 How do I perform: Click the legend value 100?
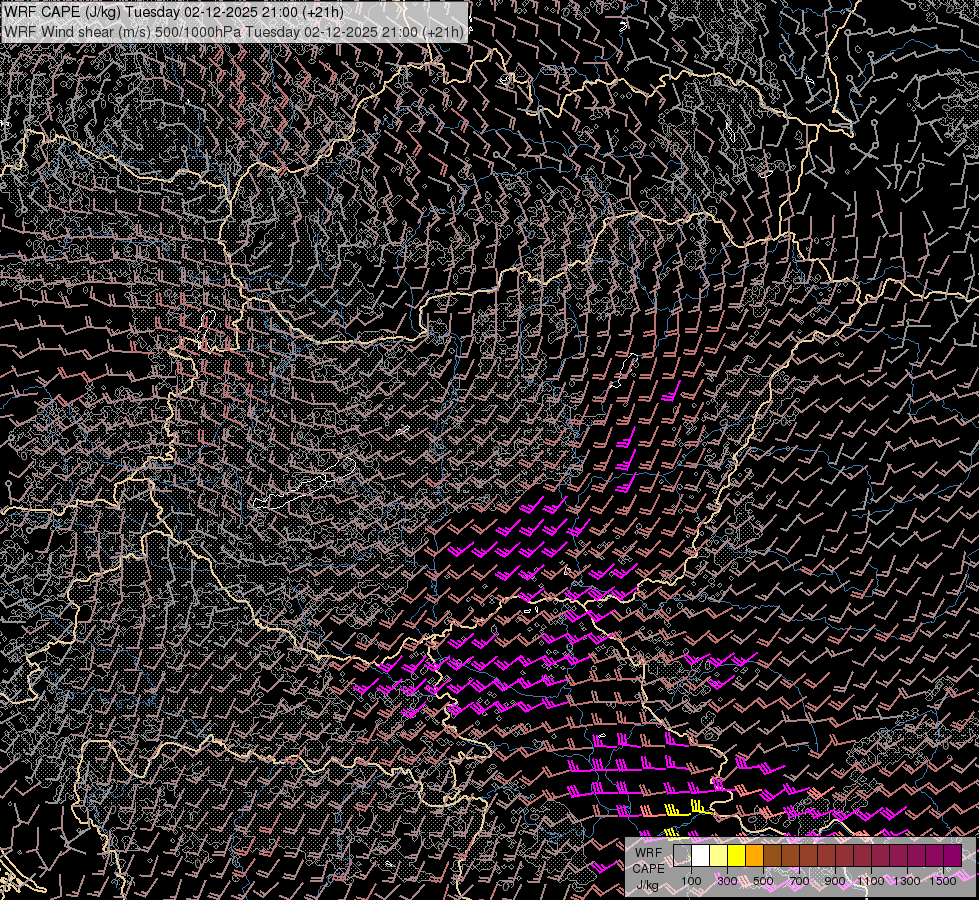[x=691, y=881]
